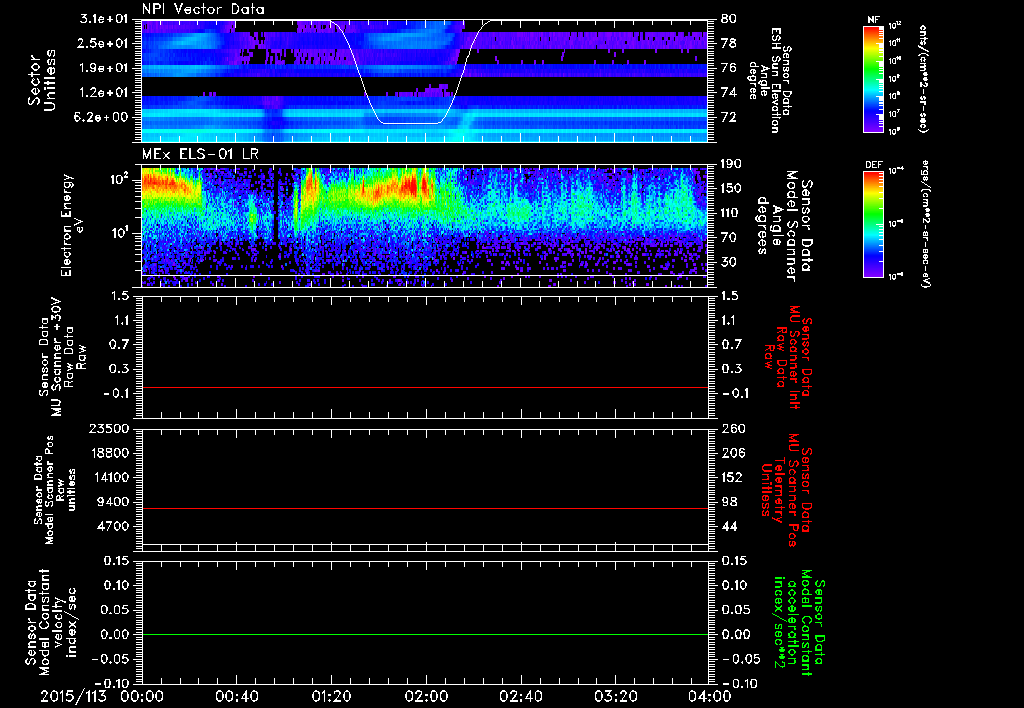Click the "01:20" time tick label

point(330,696)
